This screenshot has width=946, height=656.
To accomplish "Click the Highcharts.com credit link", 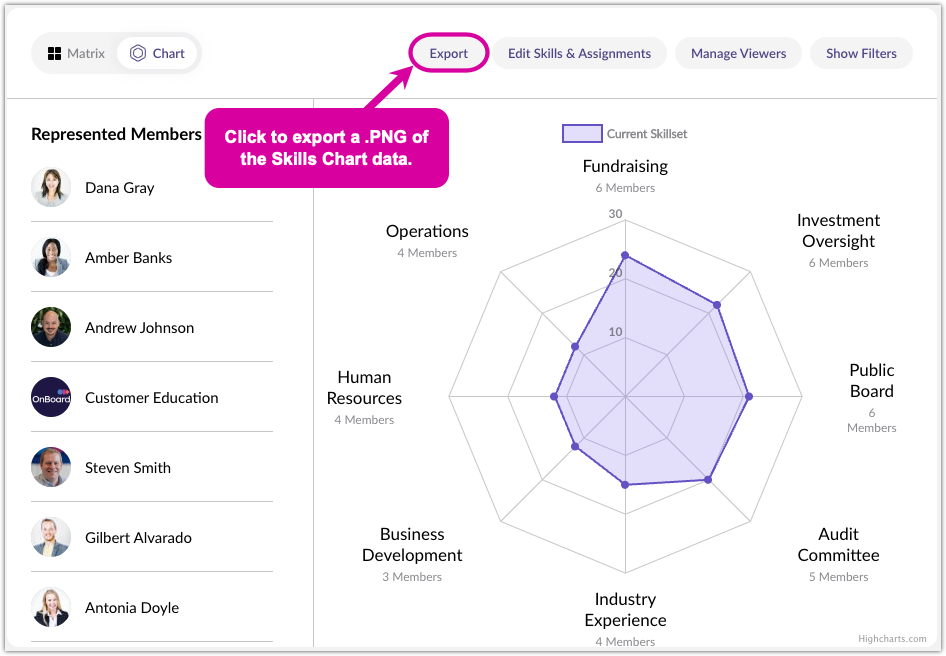I will pyautogui.click(x=892, y=639).
